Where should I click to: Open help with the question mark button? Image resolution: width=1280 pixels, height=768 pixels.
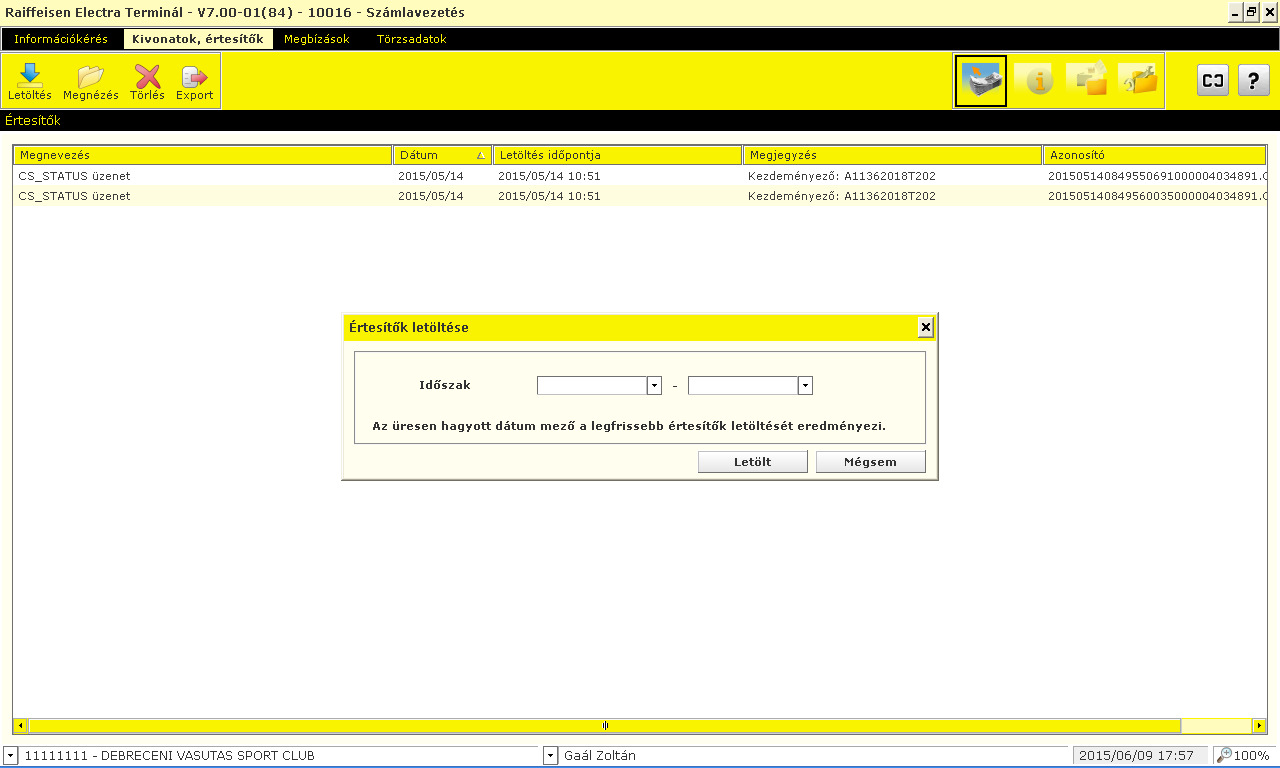click(x=1254, y=81)
